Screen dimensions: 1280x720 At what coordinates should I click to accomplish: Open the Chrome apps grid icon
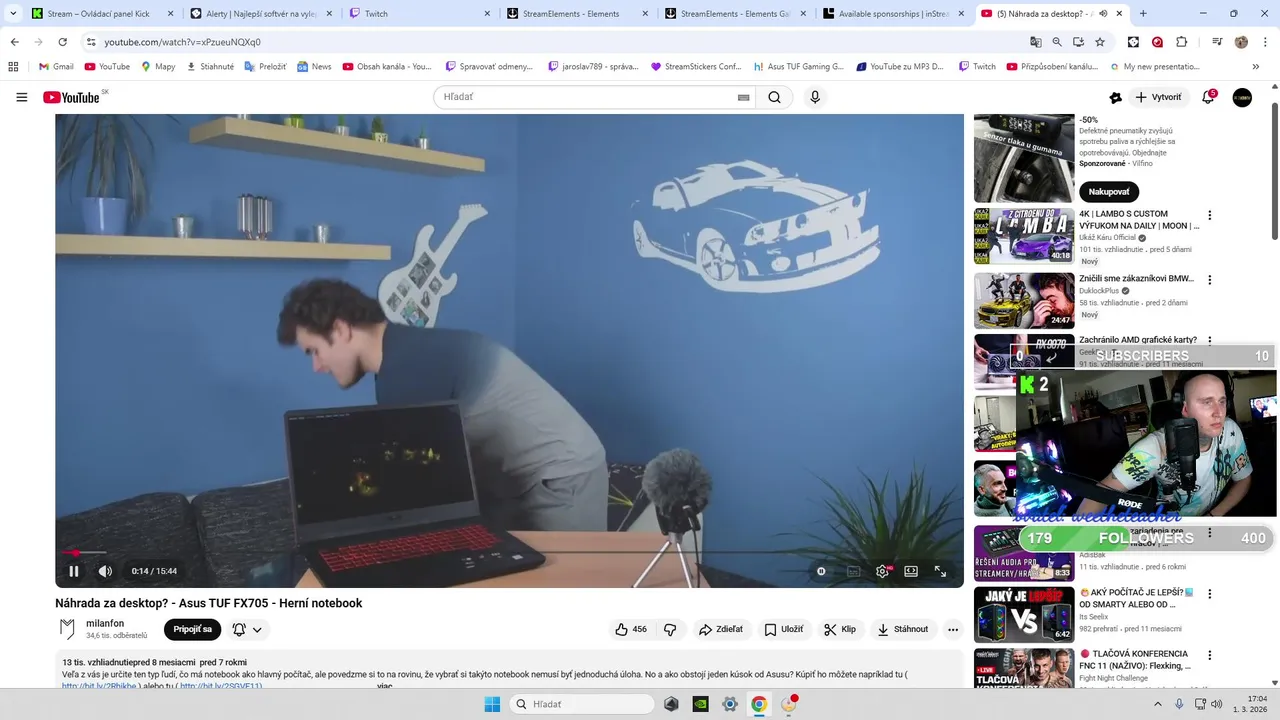(13, 66)
